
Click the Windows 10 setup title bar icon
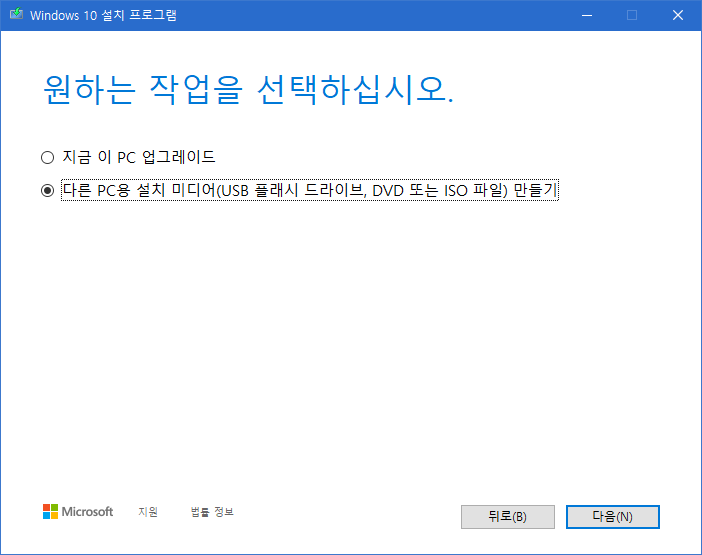[x=17, y=14]
